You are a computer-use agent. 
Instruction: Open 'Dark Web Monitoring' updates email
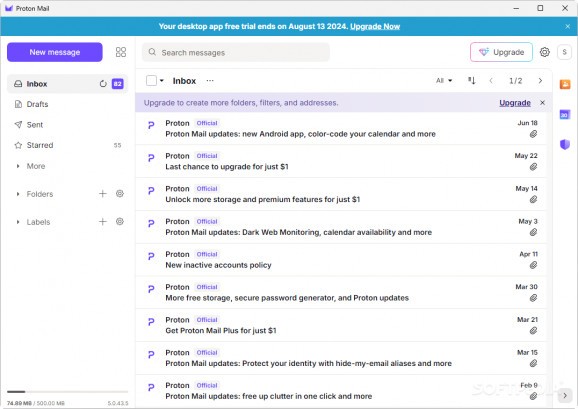[x=341, y=227]
